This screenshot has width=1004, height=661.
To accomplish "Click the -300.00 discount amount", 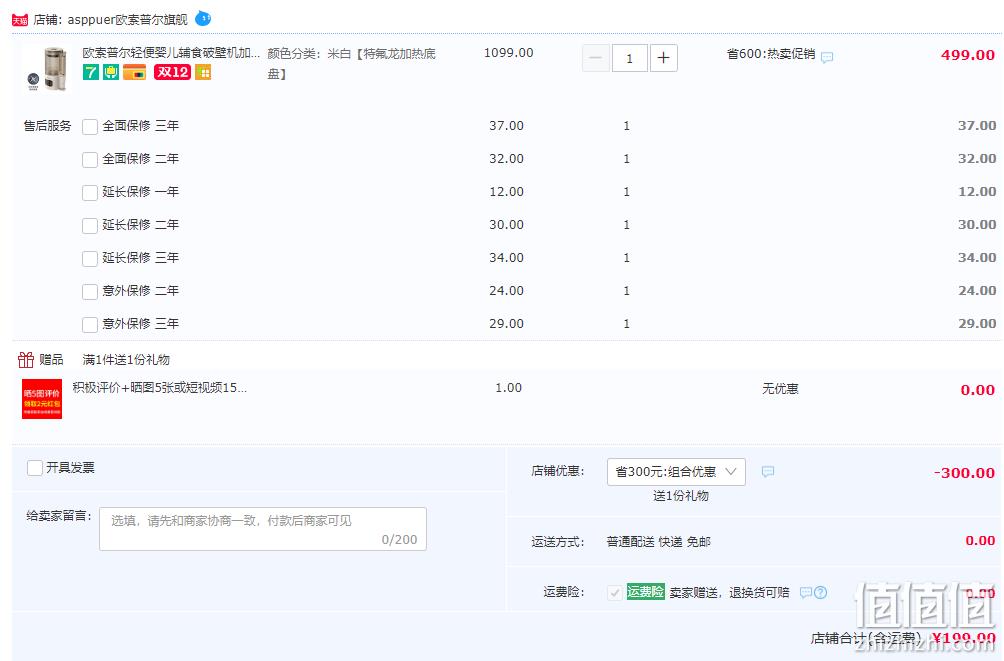I will click(x=964, y=473).
